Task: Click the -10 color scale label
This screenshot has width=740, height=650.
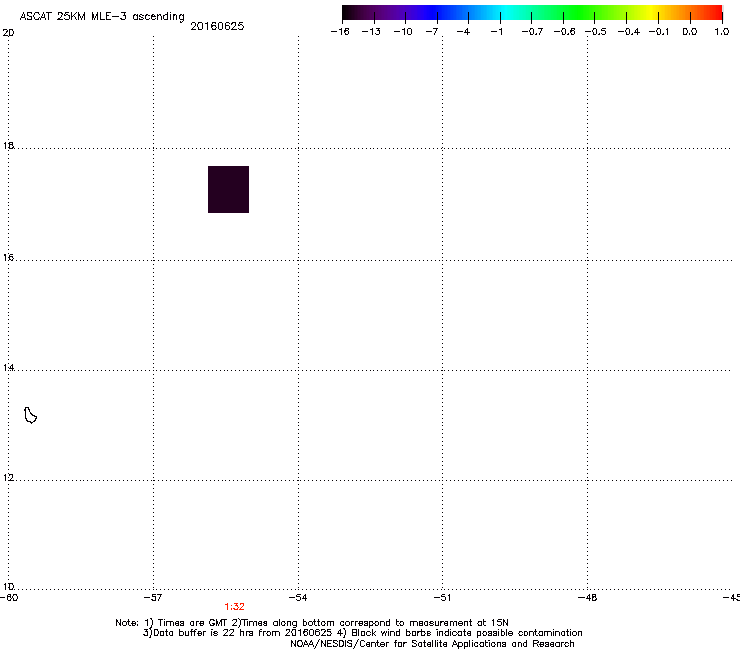Action: 403,32
